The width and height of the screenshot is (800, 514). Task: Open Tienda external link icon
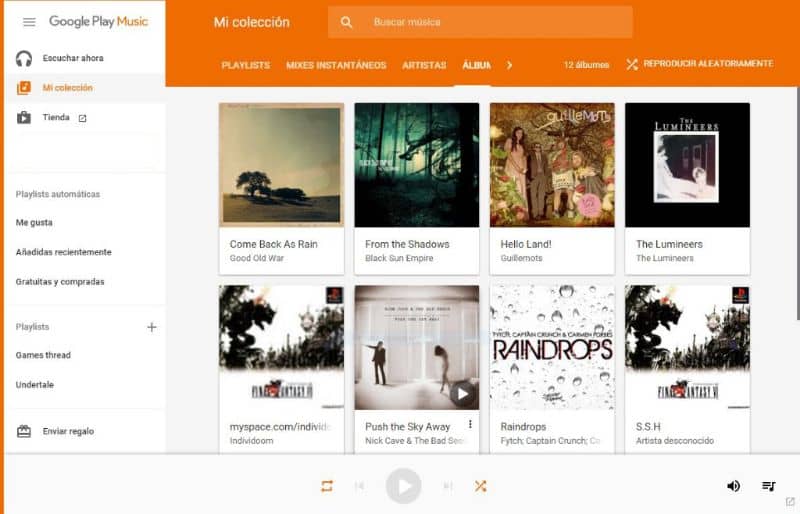click(x=82, y=118)
